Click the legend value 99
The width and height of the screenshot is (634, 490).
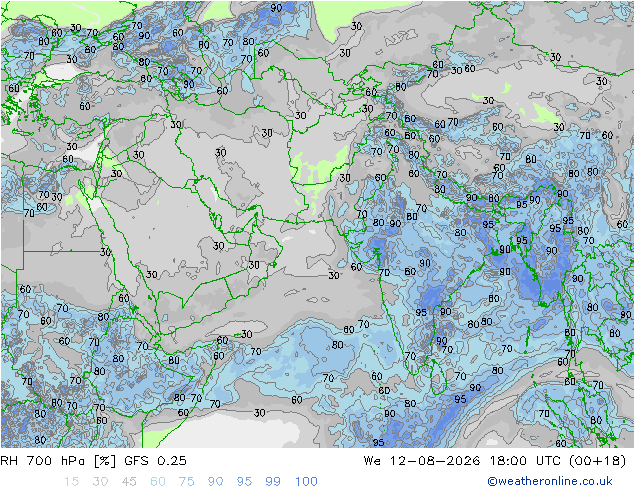(273, 482)
